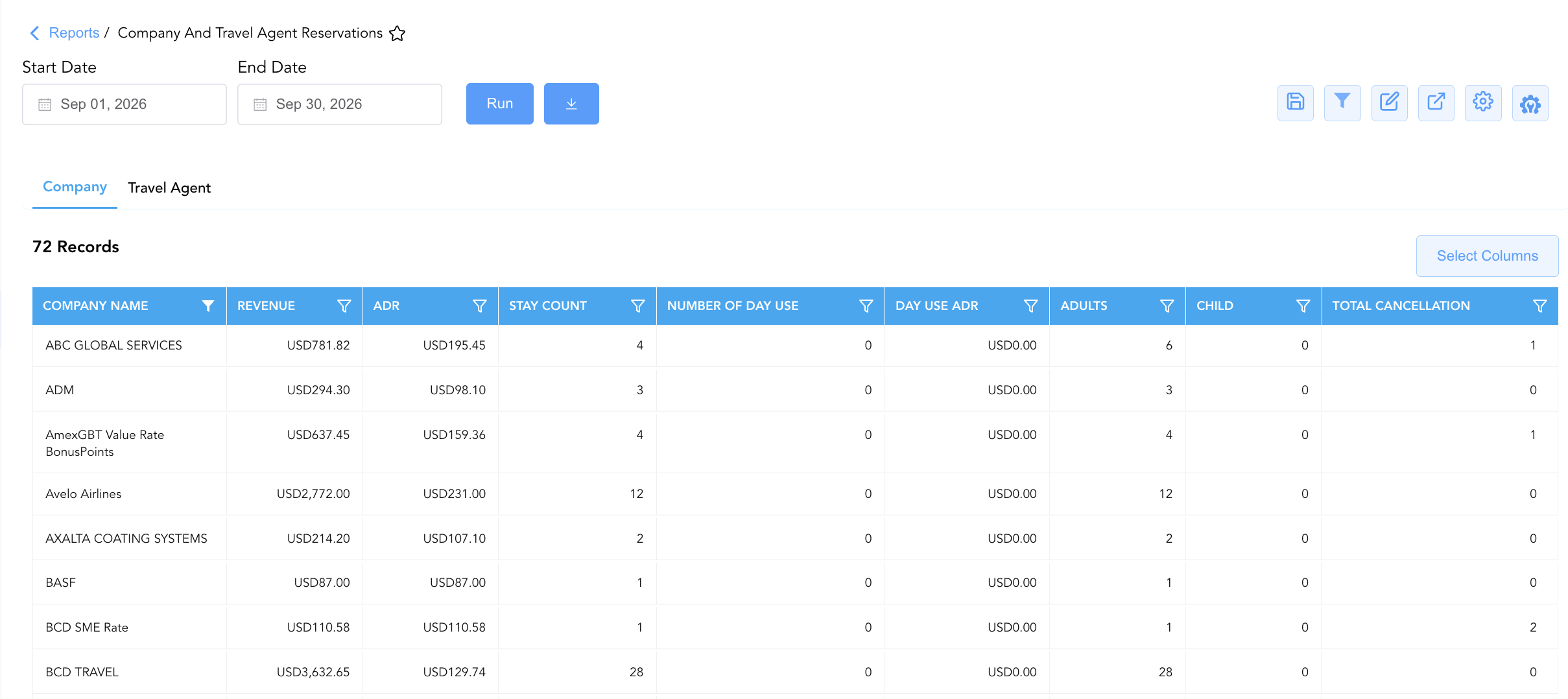The image size is (1568, 699).
Task: Favorite the report with star icon
Action: point(397,33)
